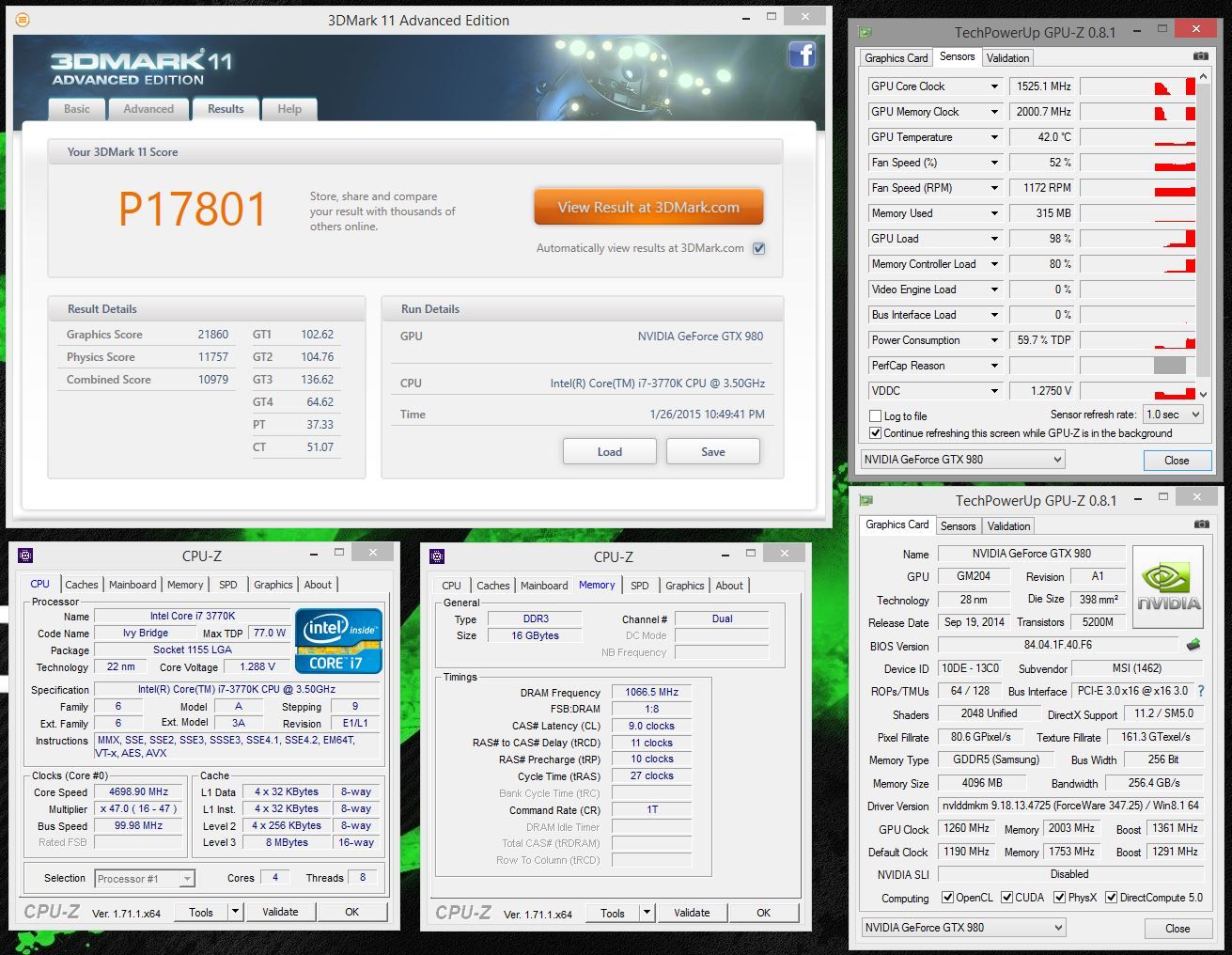Open the Power Consumption sensor dropdown

(x=994, y=340)
